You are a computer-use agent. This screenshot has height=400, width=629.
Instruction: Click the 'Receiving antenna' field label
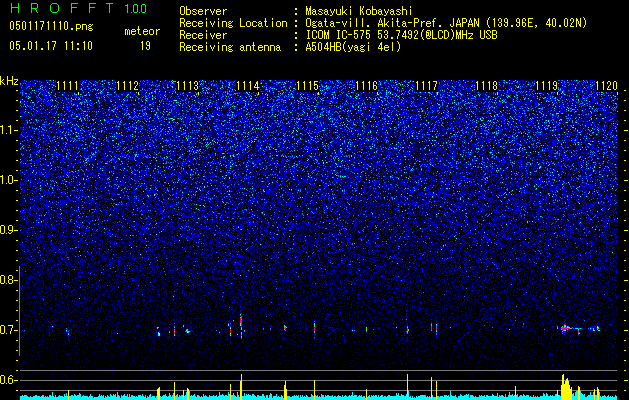click(230, 47)
